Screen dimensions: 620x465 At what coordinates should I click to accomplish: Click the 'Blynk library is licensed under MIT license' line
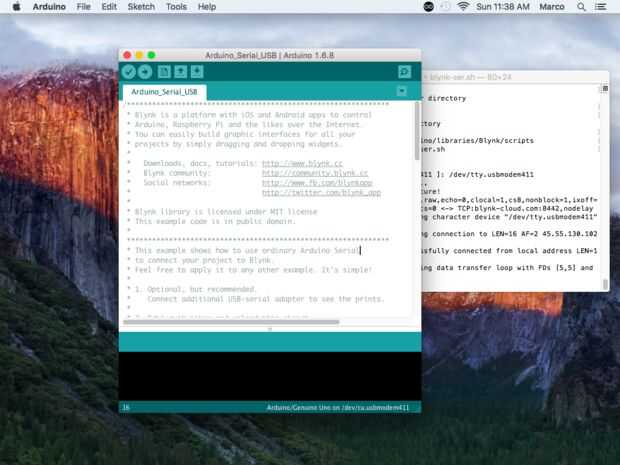tap(226, 212)
